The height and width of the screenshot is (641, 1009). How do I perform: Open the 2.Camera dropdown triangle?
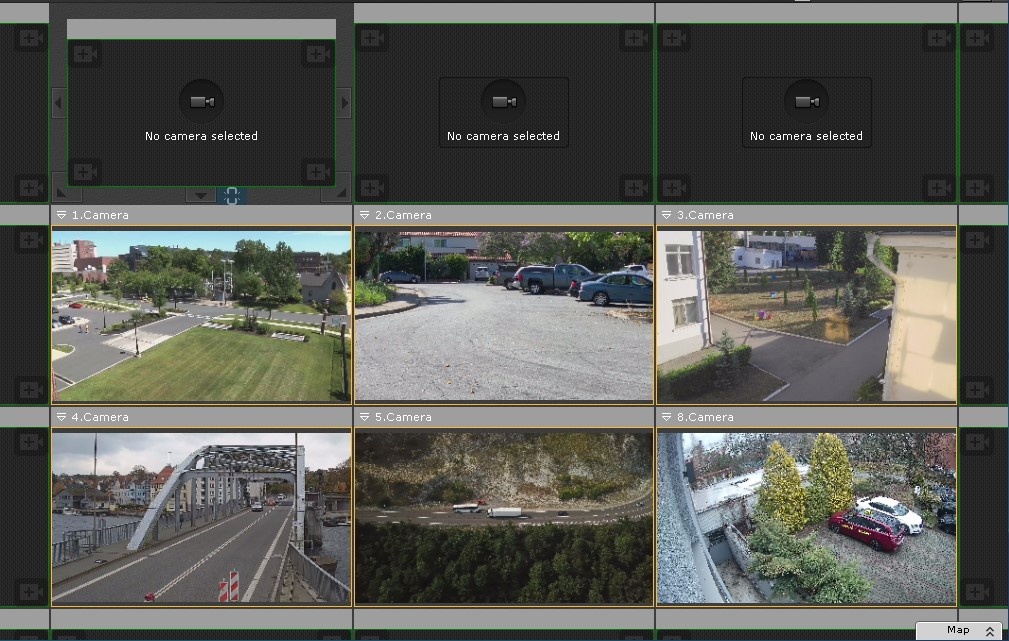(x=365, y=215)
